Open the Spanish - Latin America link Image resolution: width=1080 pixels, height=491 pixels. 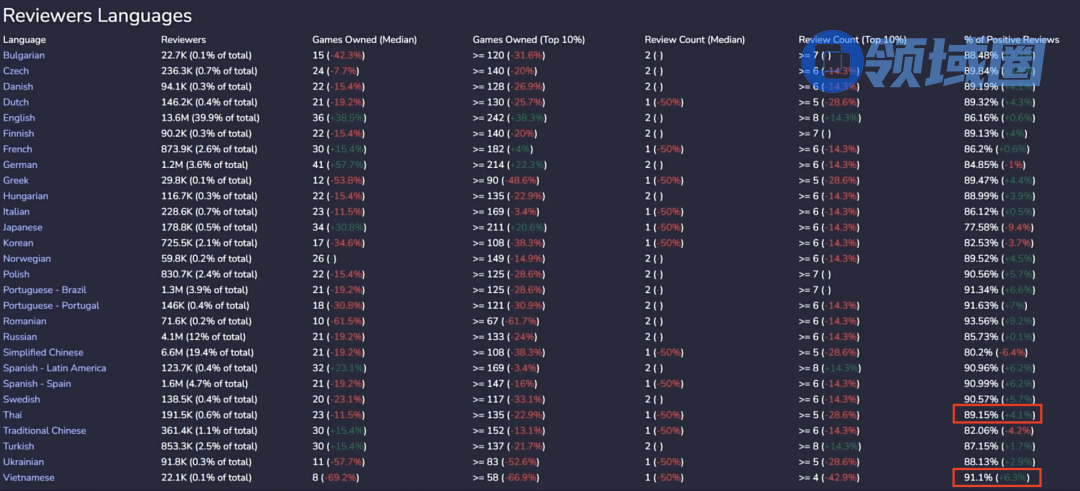coord(54,368)
